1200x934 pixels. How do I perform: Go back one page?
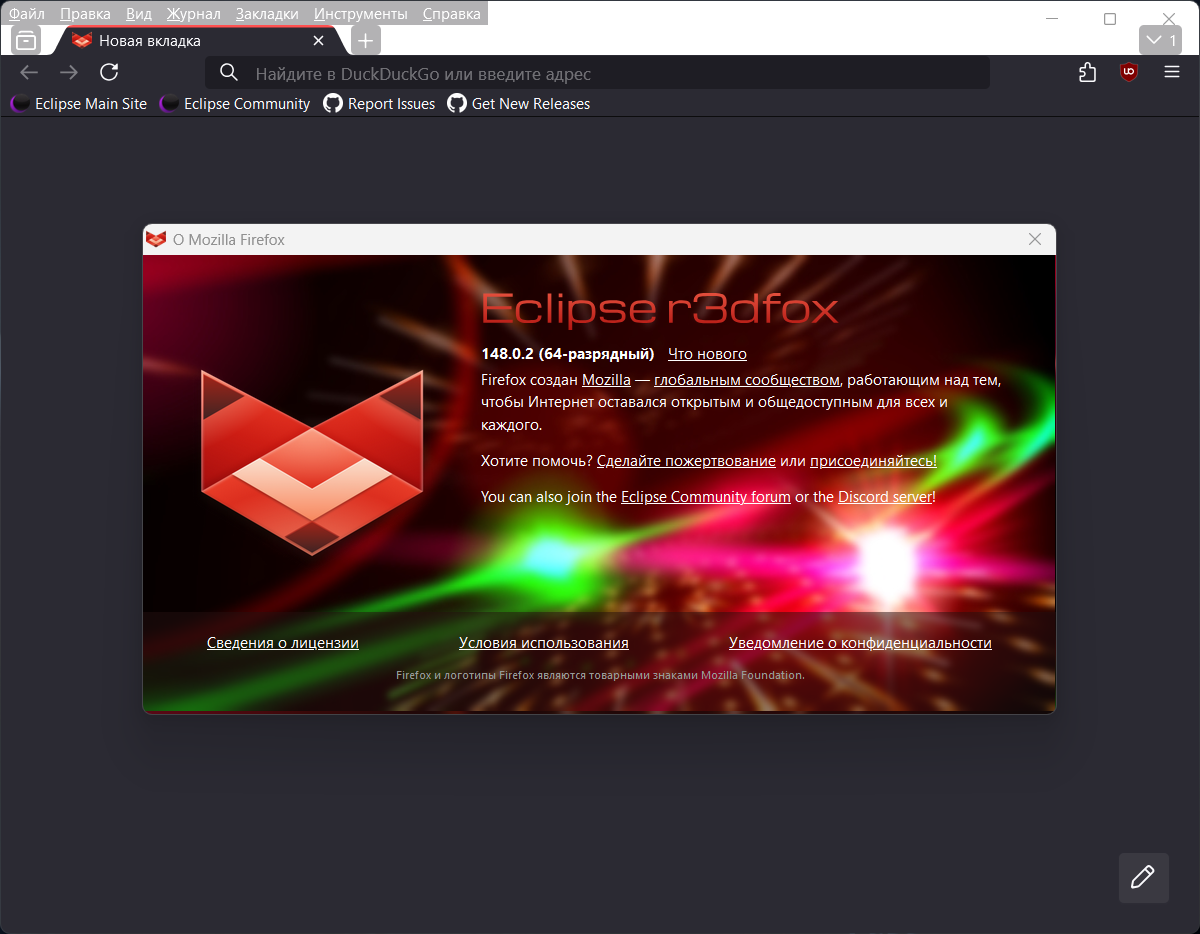click(29, 72)
